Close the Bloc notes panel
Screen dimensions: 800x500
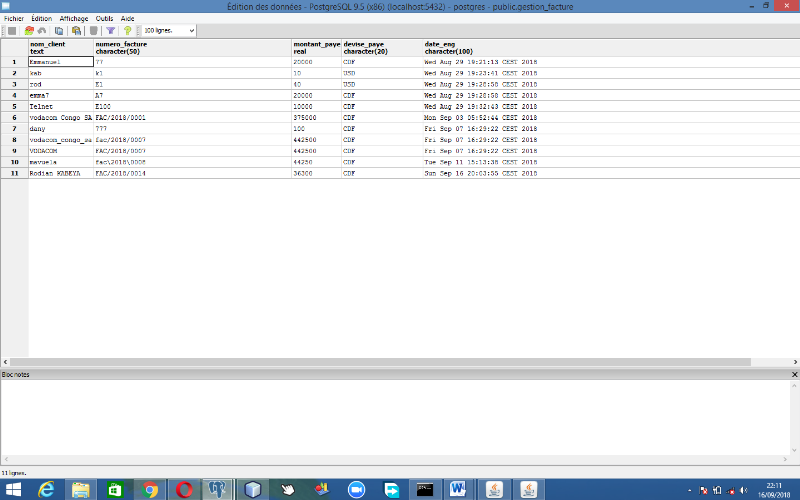coord(794,374)
